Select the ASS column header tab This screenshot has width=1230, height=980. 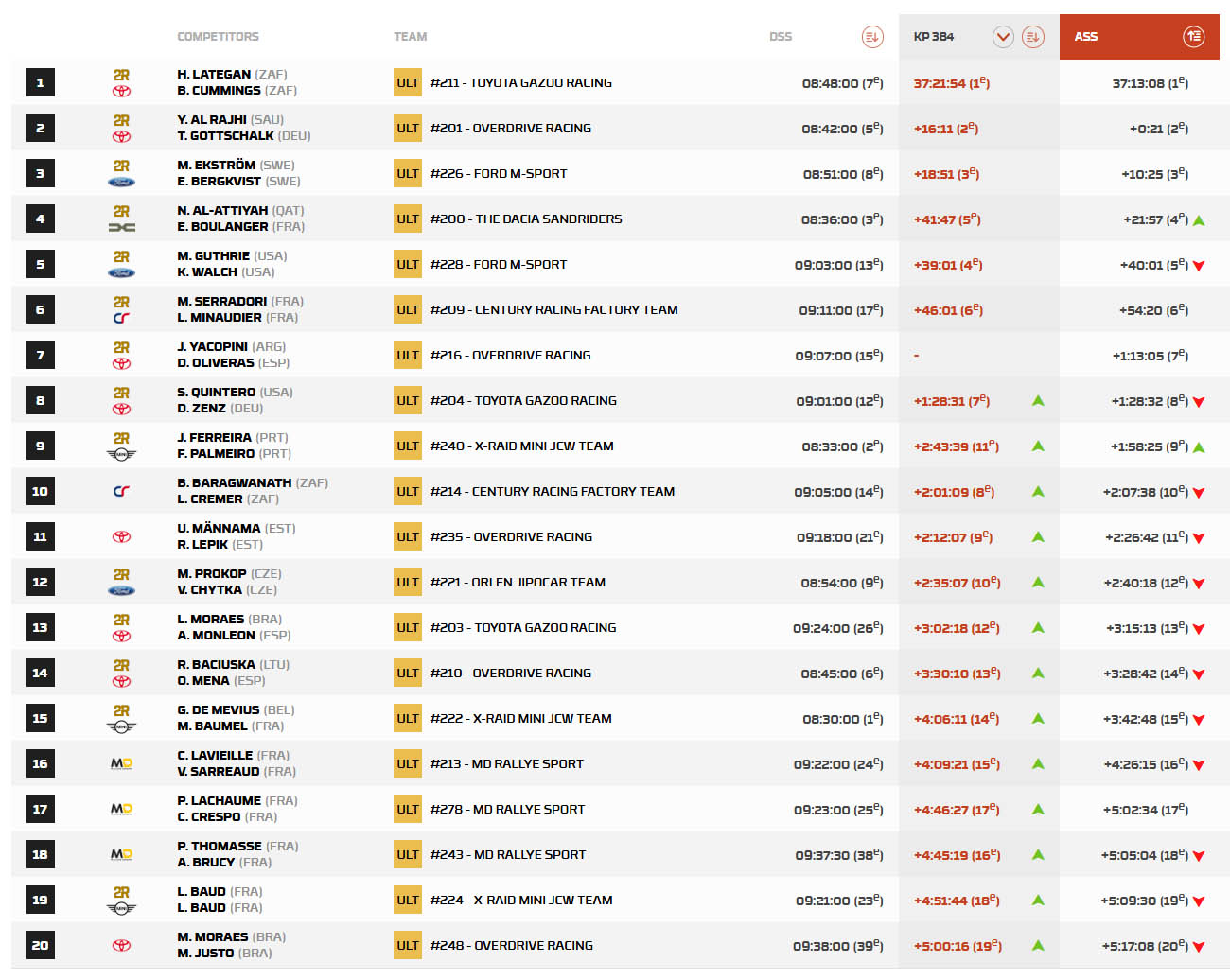pyautogui.click(x=1086, y=37)
